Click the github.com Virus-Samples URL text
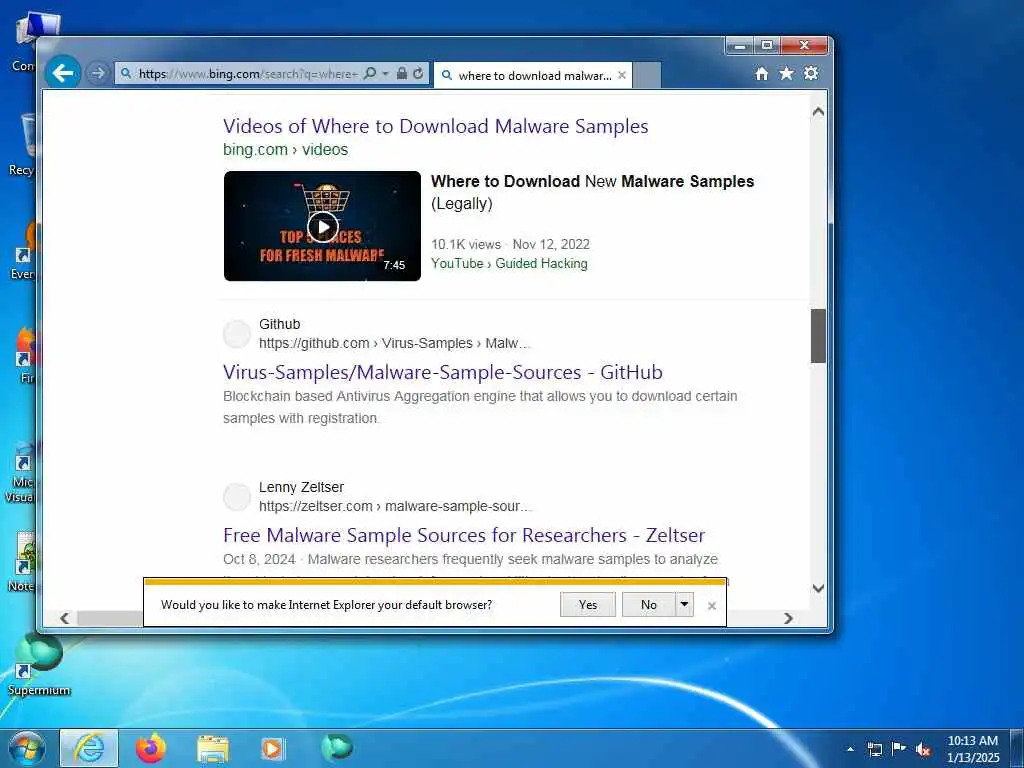1024x768 pixels. click(x=394, y=343)
